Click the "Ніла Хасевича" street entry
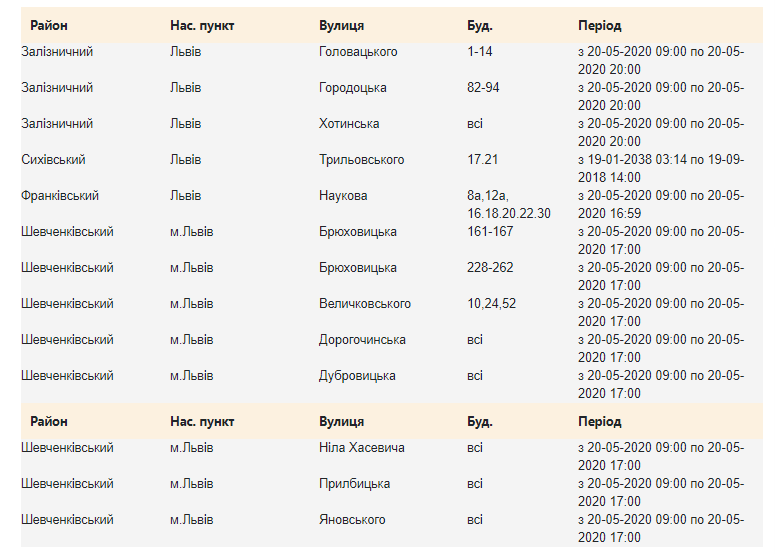The height and width of the screenshot is (558, 775). click(x=361, y=448)
